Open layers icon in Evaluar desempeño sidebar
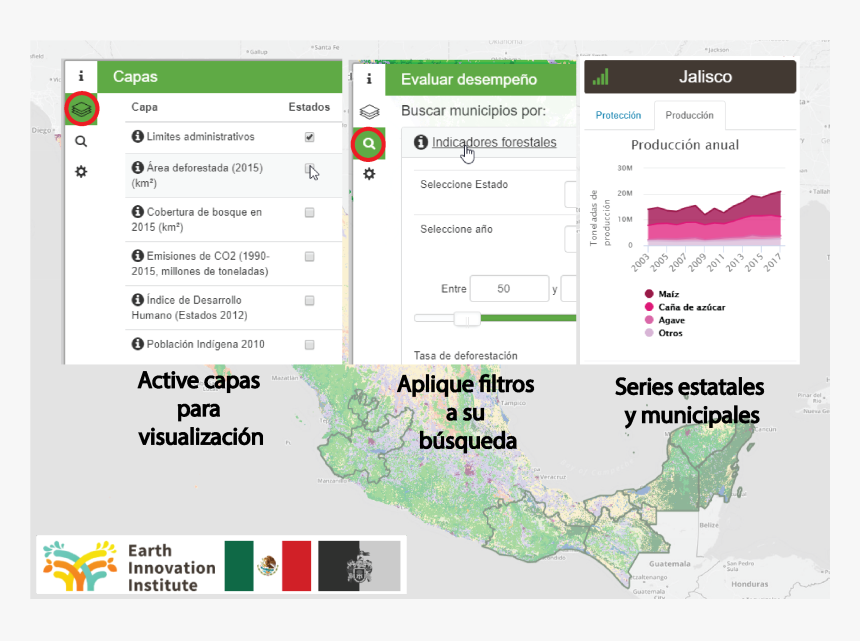 (369, 112)
